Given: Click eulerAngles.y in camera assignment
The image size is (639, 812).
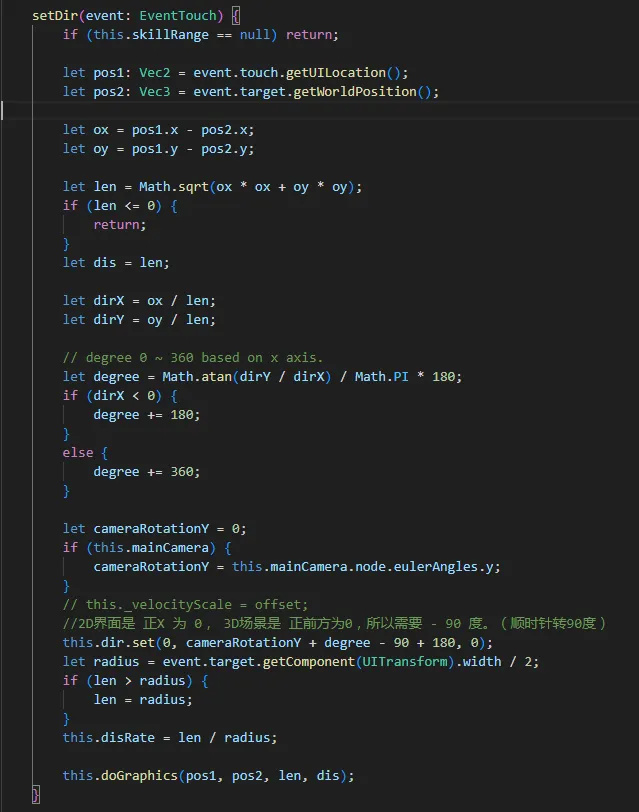Looking at the screenshot, I should pos(443,567).
